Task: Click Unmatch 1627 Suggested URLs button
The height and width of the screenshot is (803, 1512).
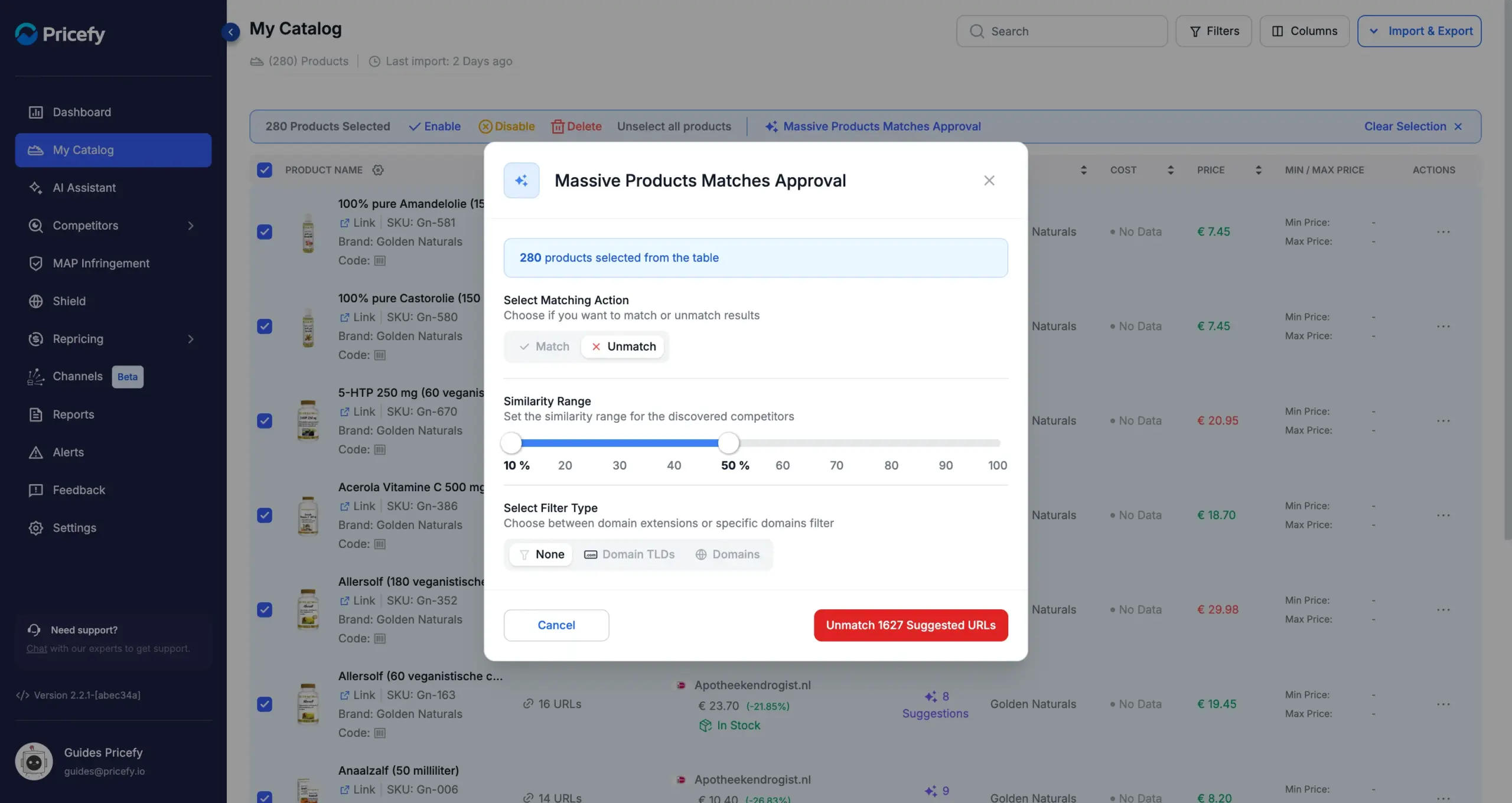Action: pyautogui.click(x=911, y=625)
